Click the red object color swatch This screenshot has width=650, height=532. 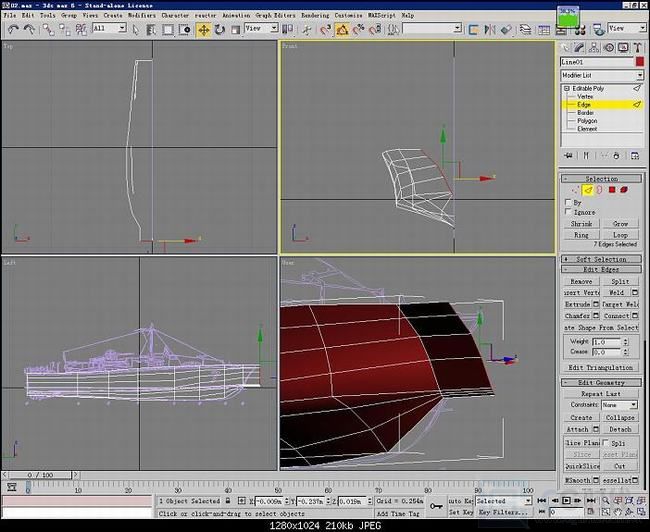pyautogui.click(x=640, y=62)
